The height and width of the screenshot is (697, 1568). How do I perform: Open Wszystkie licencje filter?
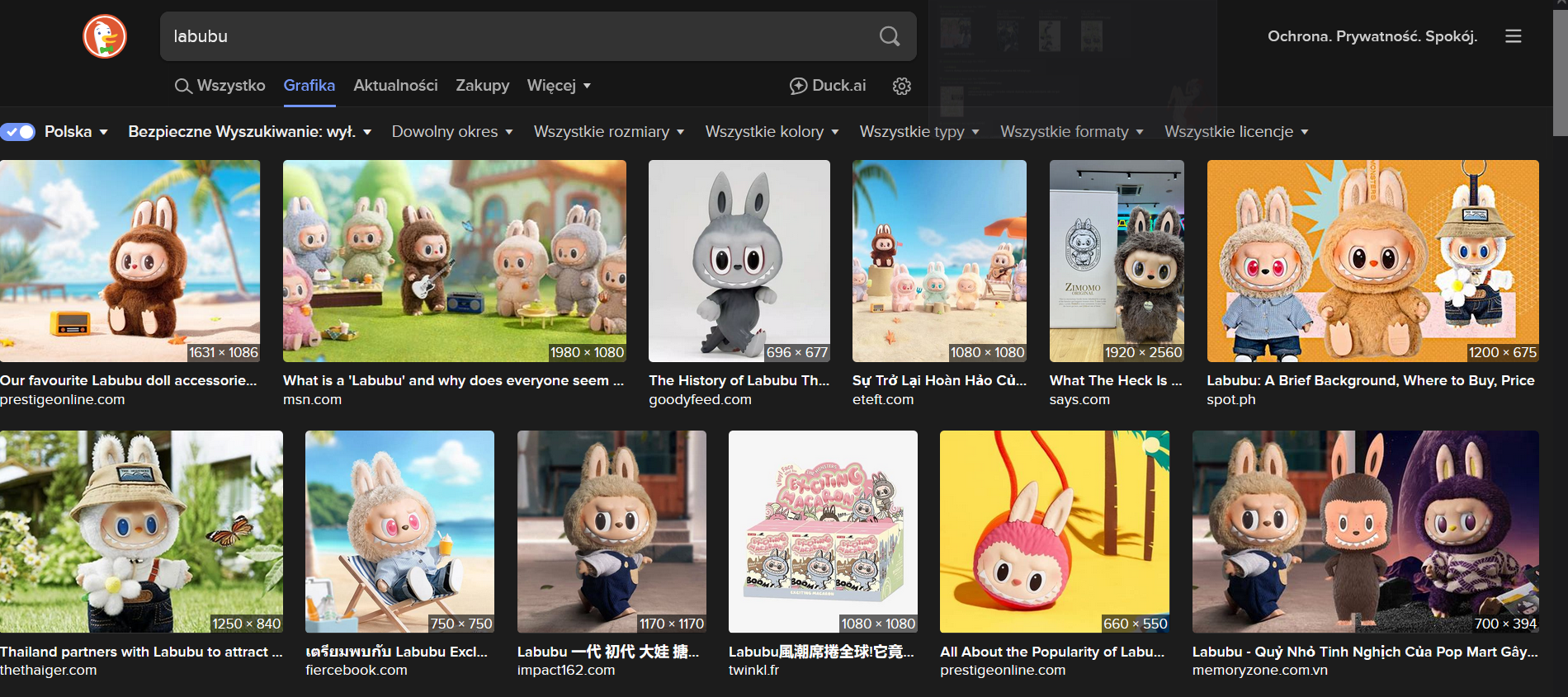coord(1236,132)
